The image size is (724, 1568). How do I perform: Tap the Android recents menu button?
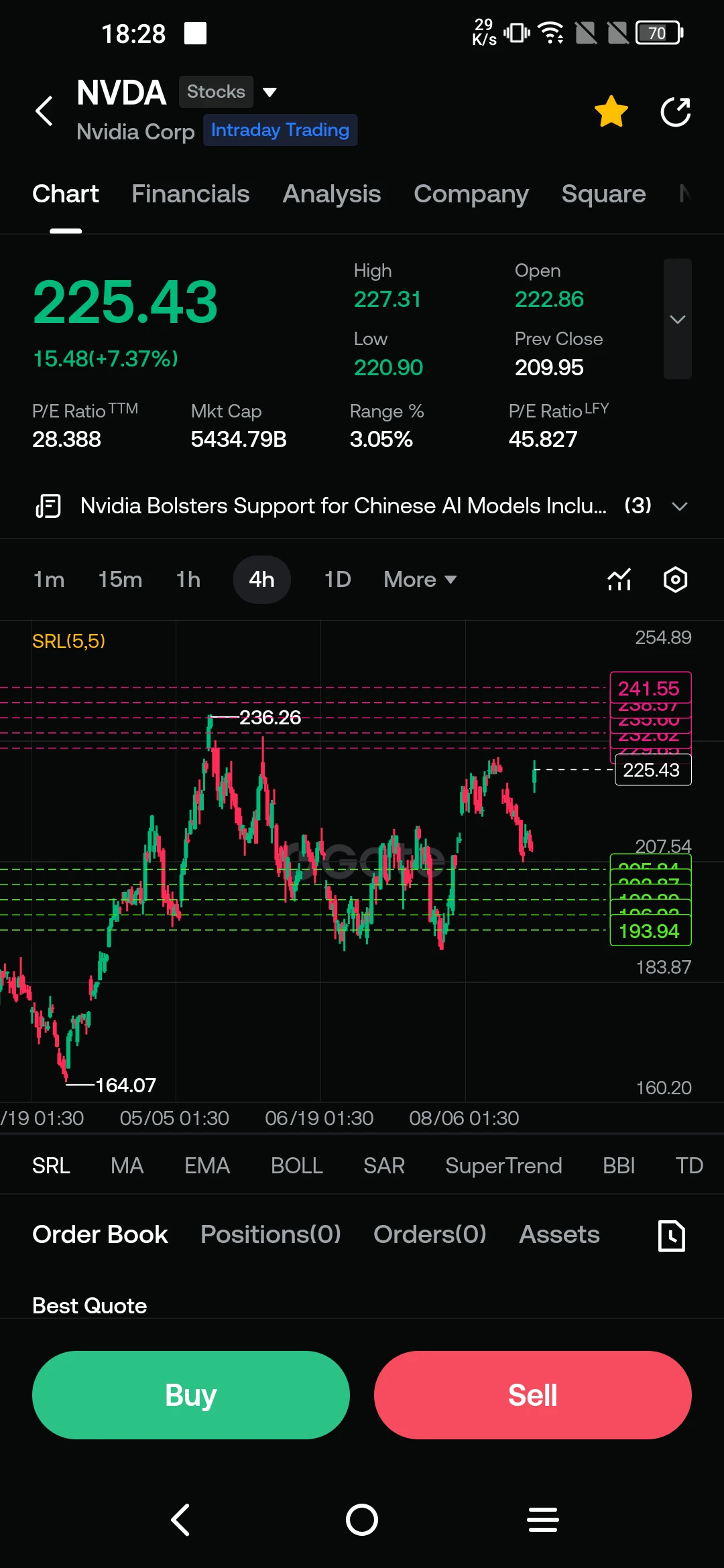coord(543,1519)
